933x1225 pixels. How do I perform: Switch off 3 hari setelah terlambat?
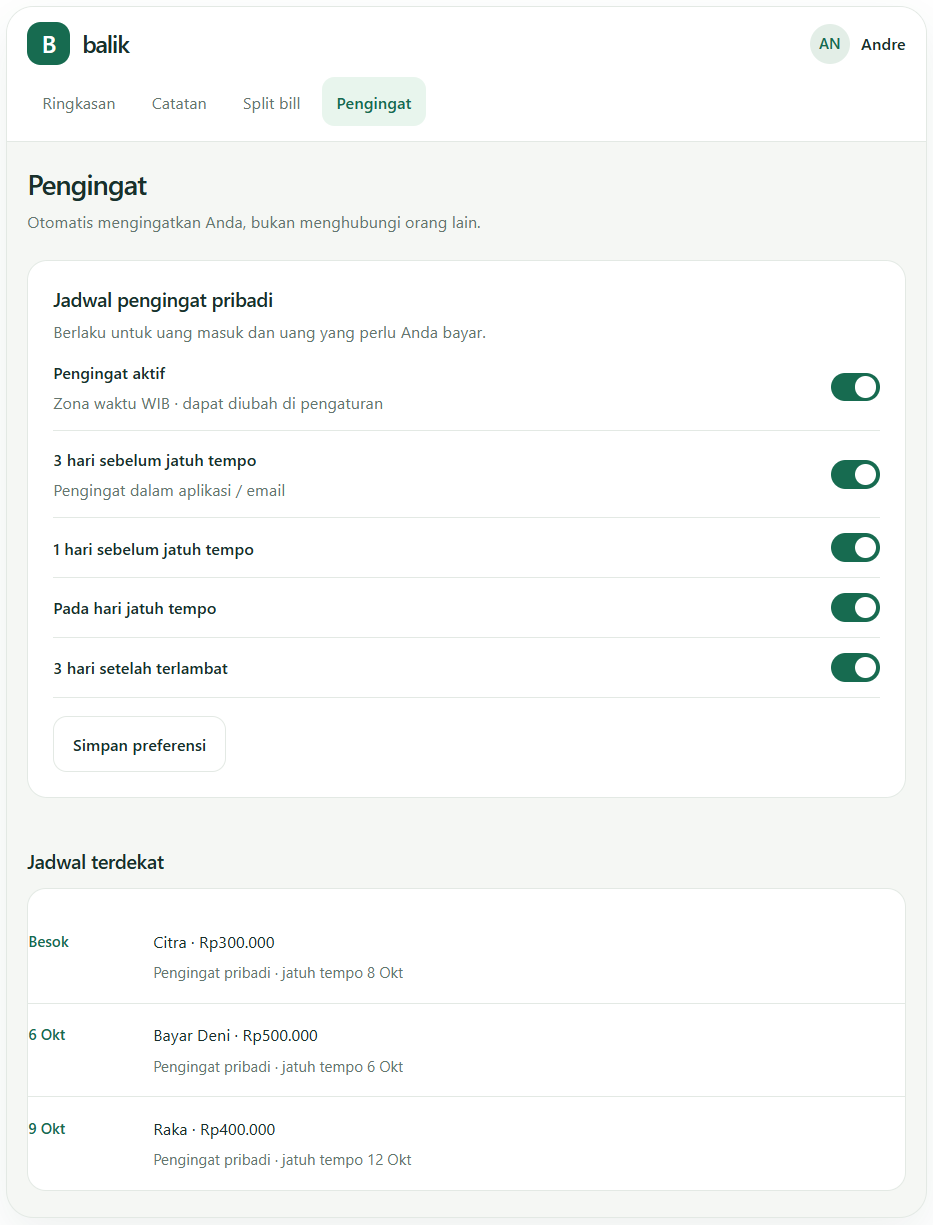pos(855,667)
